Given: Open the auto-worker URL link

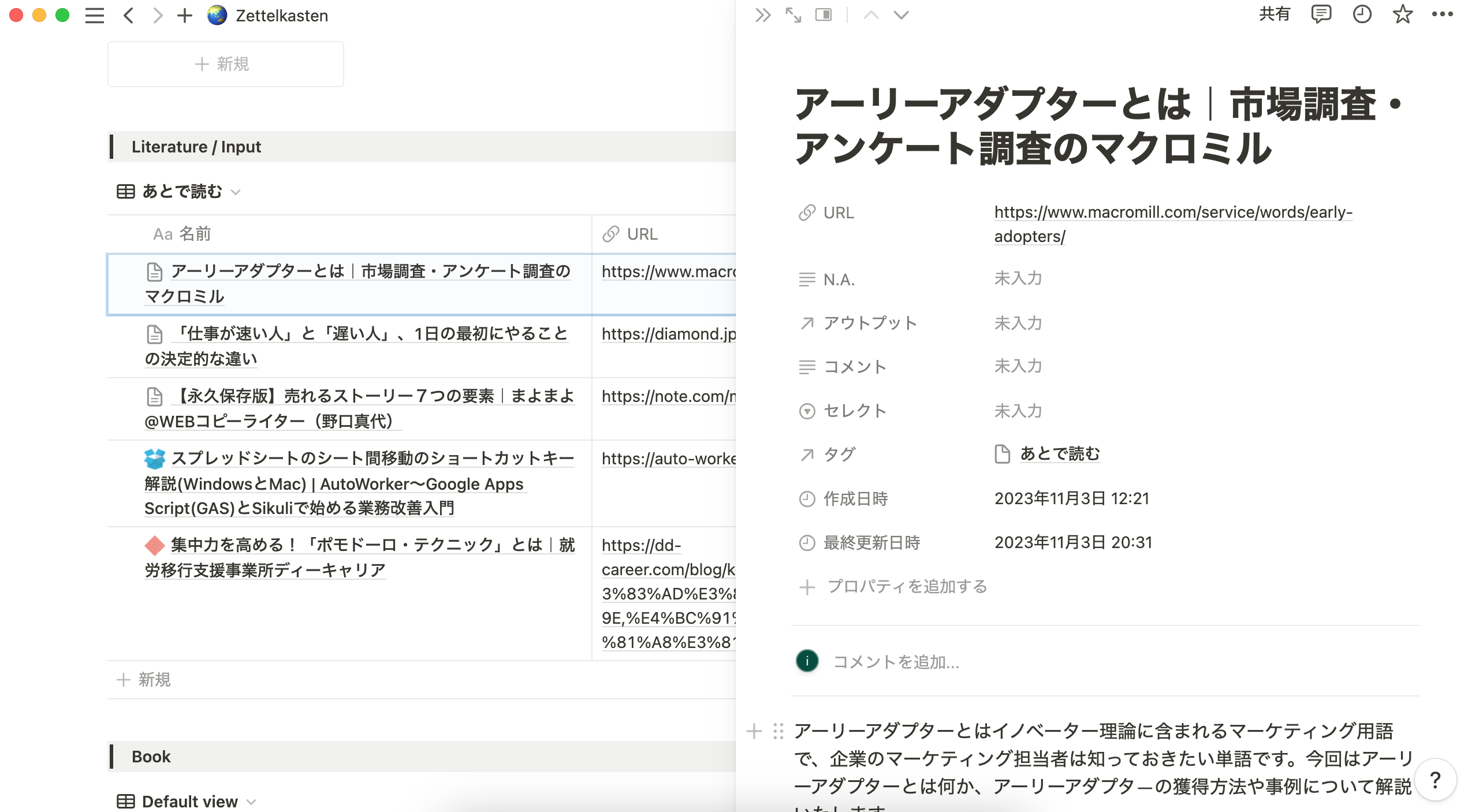Looking at the screenshot, I should tap(668, 459).
